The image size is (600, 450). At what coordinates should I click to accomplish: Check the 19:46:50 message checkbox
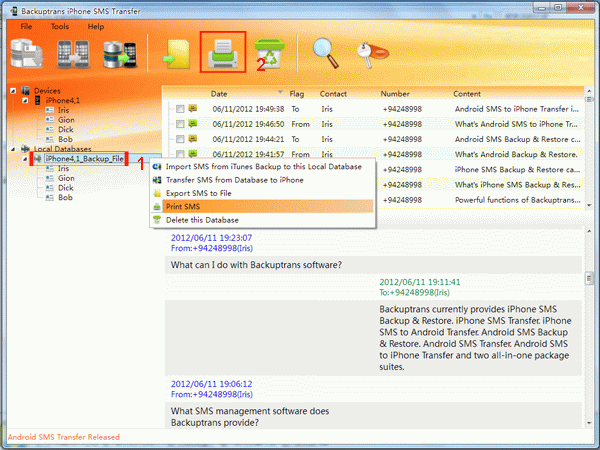(180, 124)
